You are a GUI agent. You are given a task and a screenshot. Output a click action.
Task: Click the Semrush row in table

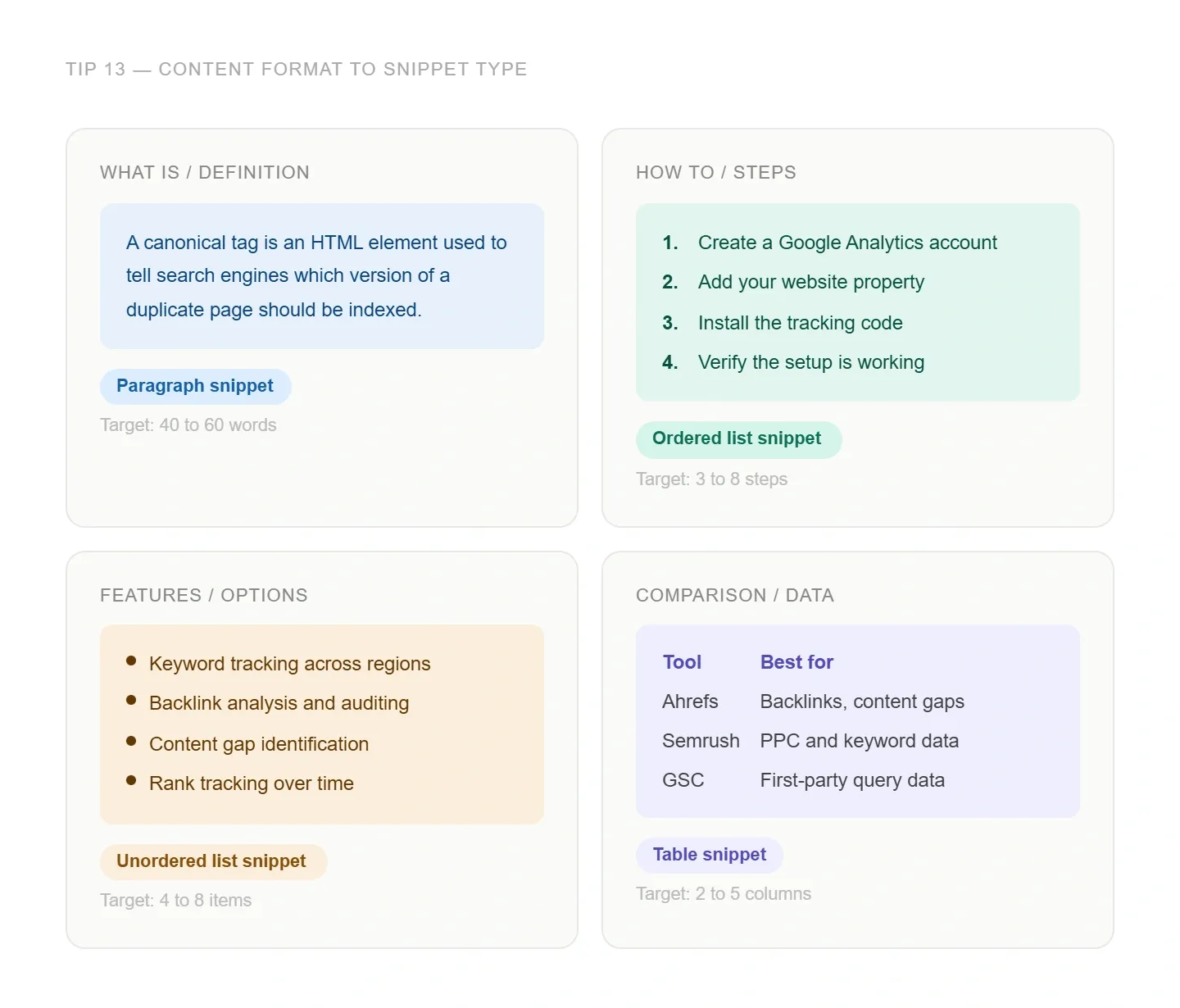click(810, 741)
